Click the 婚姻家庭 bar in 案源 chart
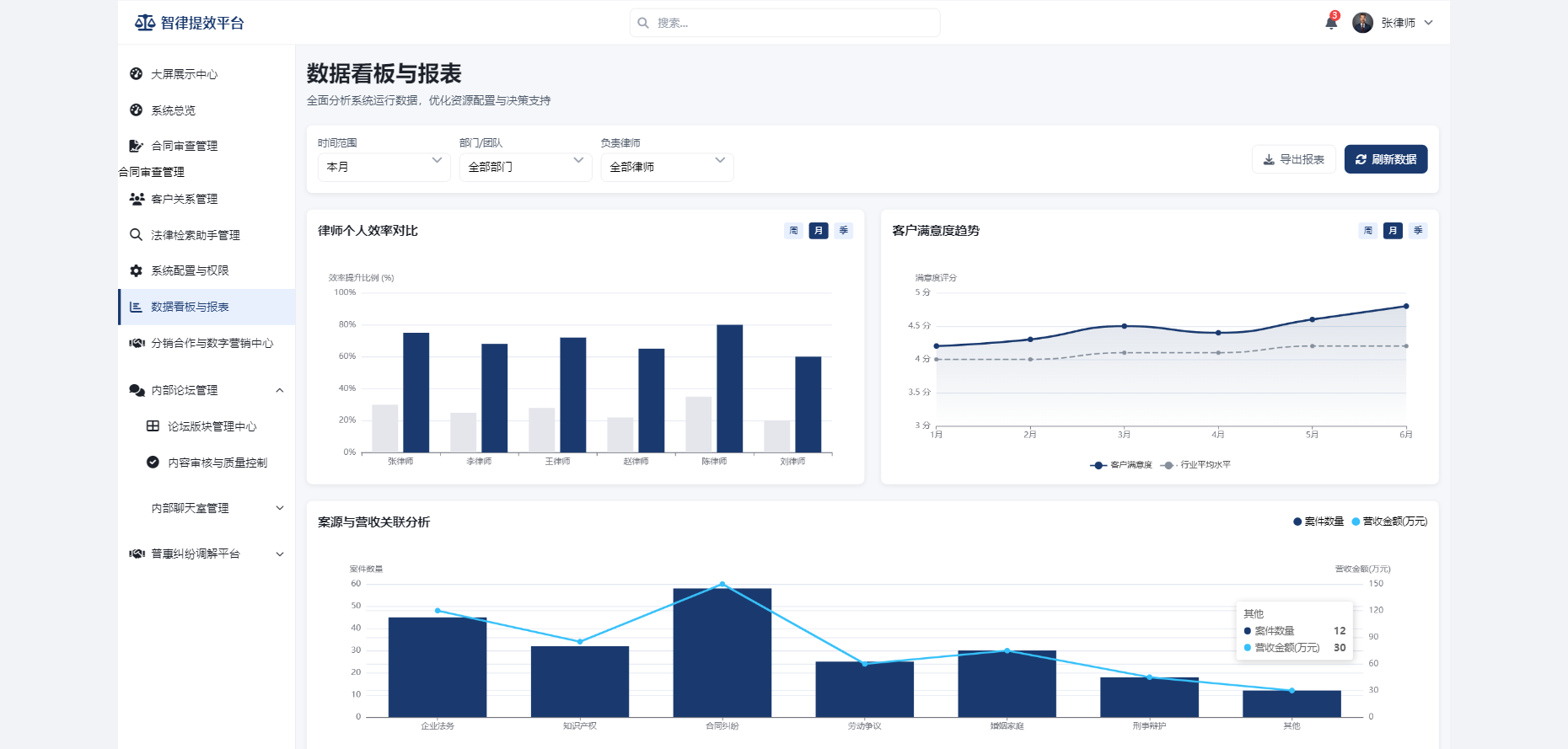 [x=1007, y=684]
